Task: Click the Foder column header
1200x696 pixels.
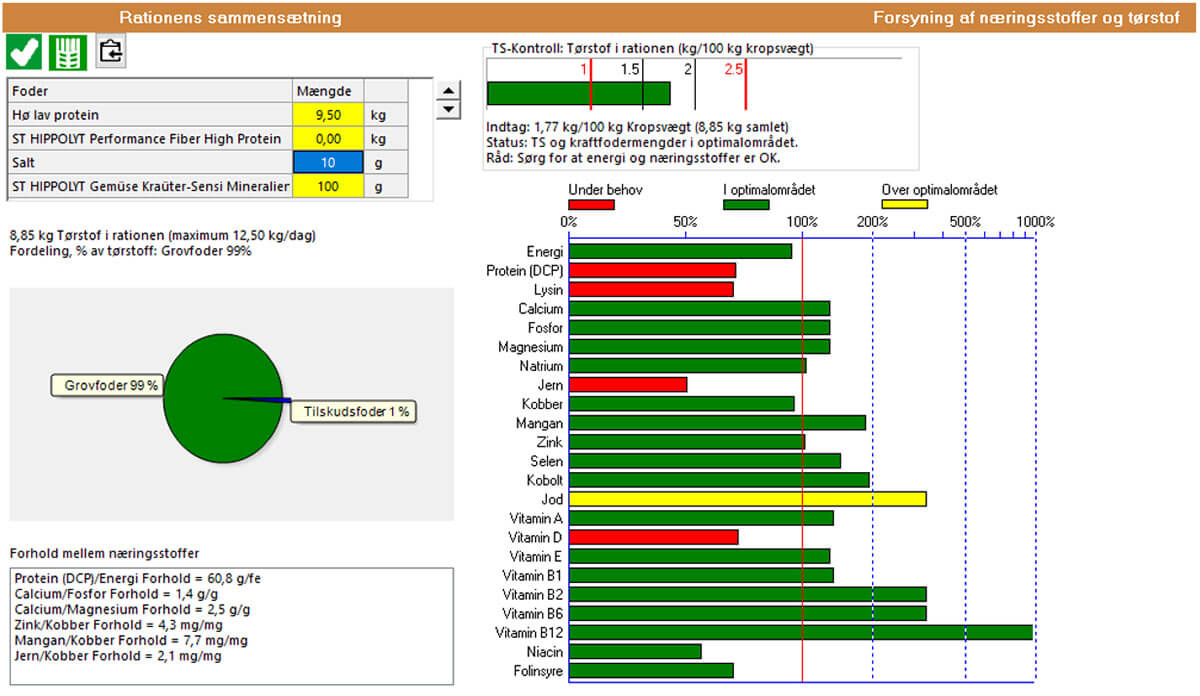Action: pyautogui.click(x=150, y=91)
